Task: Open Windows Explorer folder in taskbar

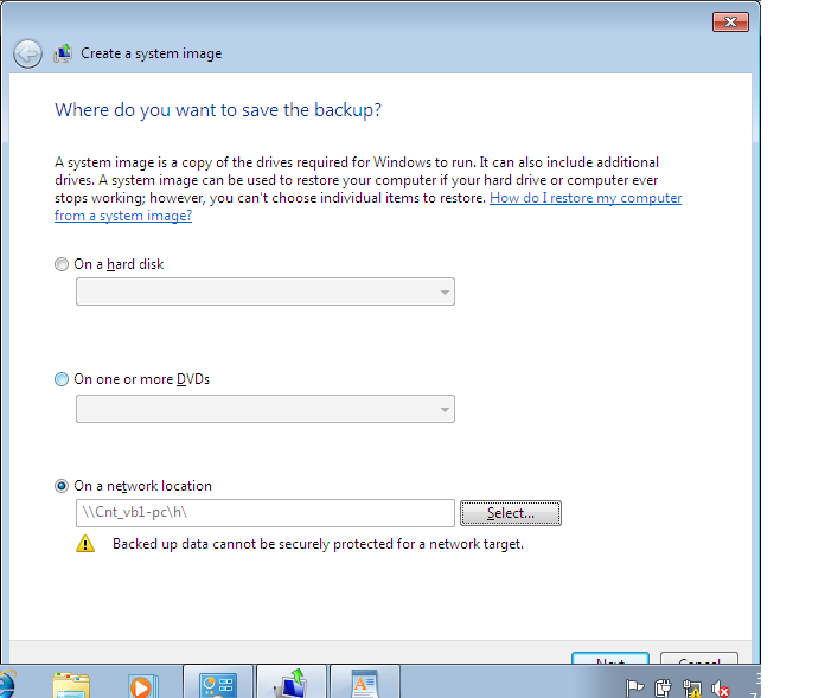Action: (71, 685)
